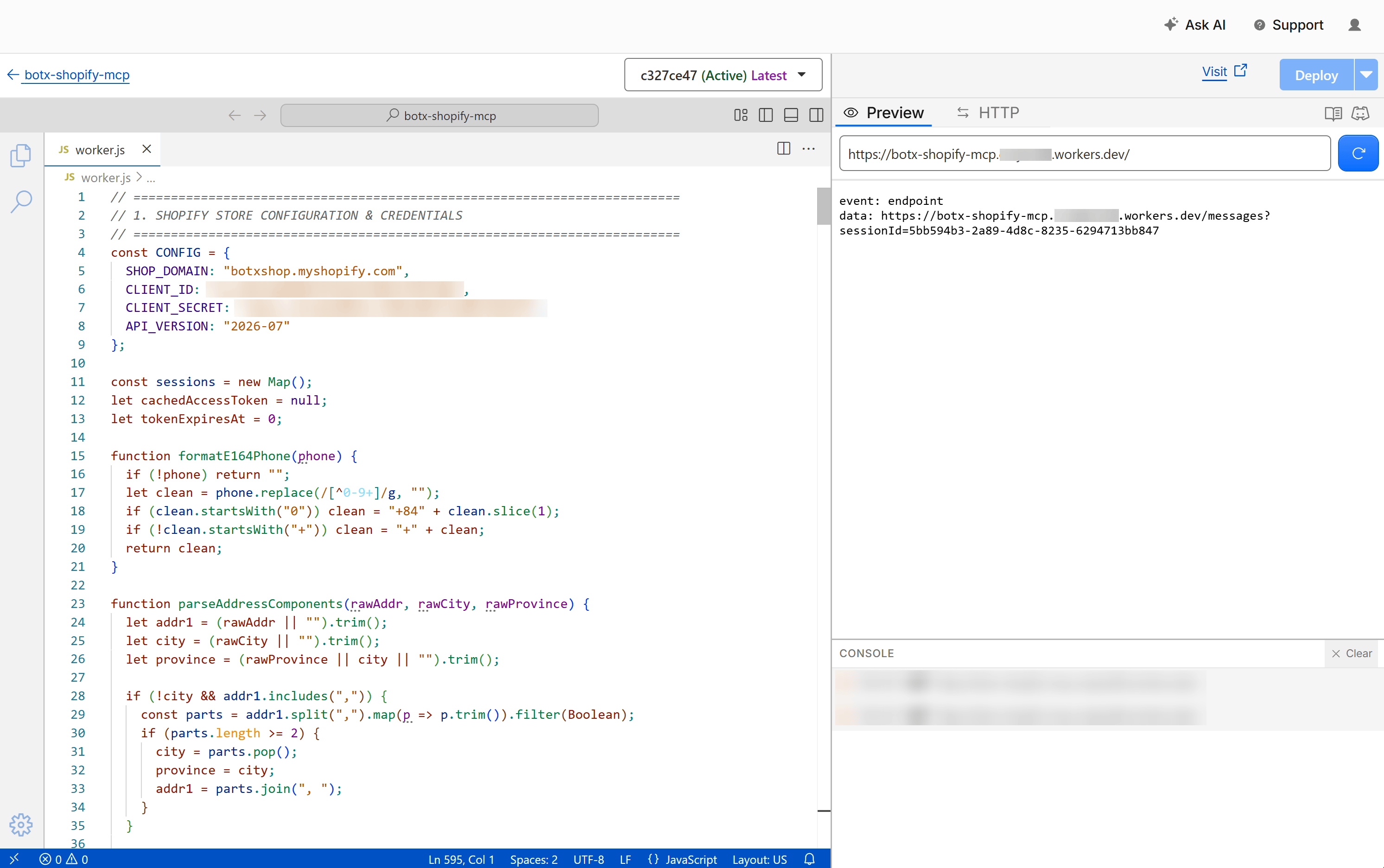Toggle the secondary side bar

[816, 115]
